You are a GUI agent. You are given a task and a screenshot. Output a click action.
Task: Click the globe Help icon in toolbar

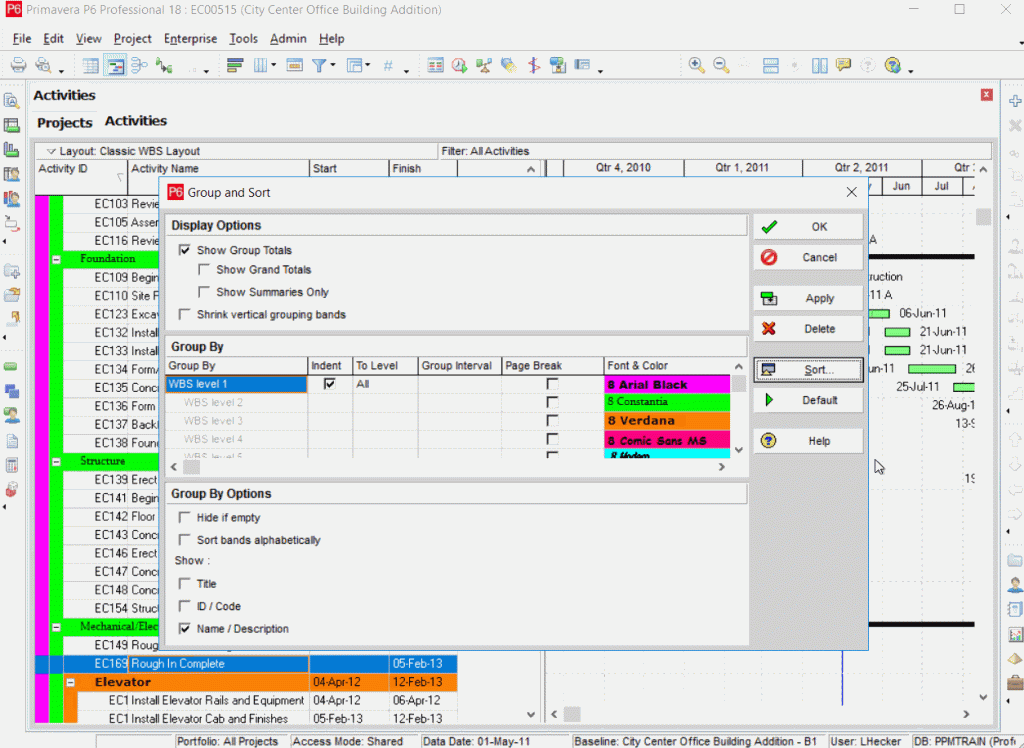(x=893, y=65)
